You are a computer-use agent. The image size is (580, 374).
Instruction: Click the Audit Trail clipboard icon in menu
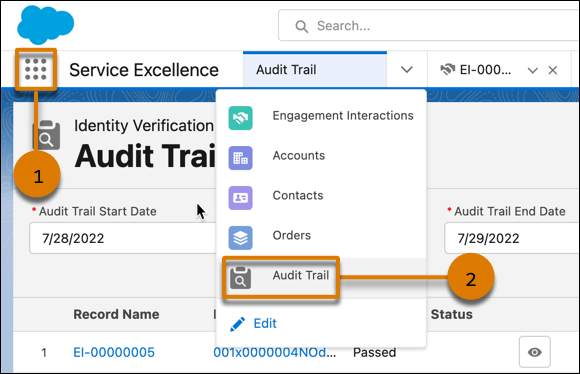click(240, 278)
